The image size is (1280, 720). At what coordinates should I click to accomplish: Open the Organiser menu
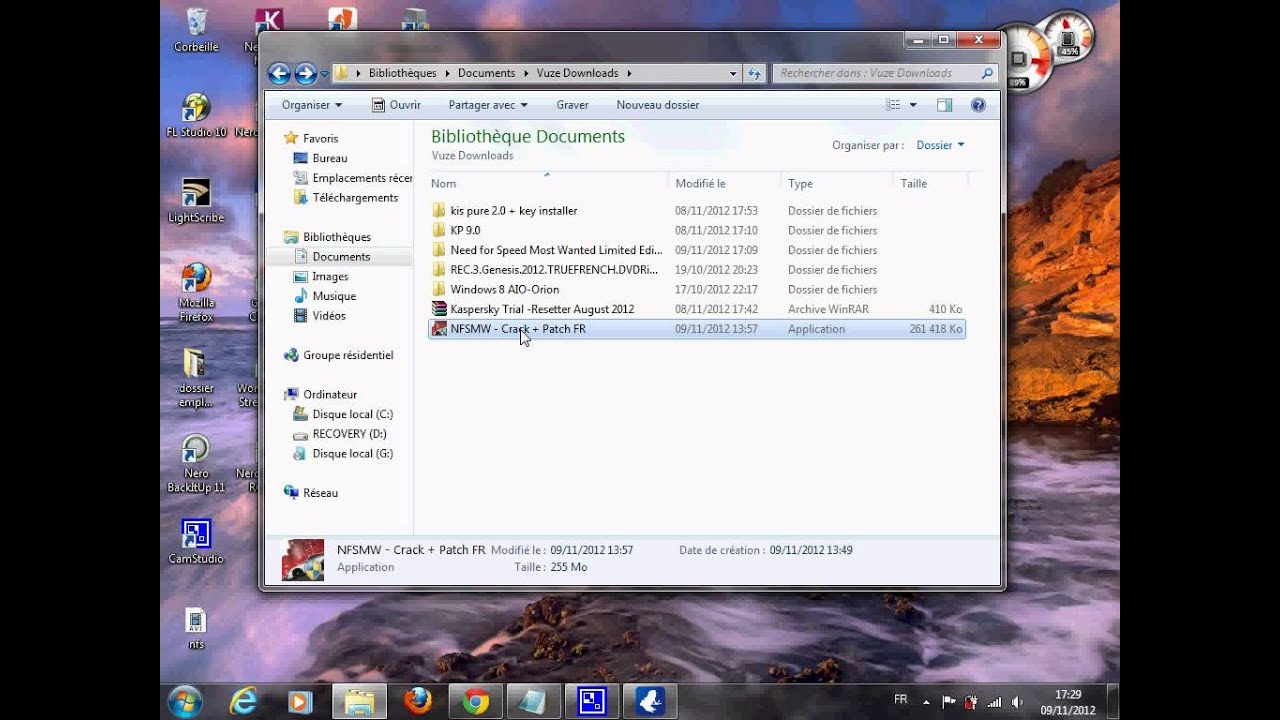coord(311,105)
